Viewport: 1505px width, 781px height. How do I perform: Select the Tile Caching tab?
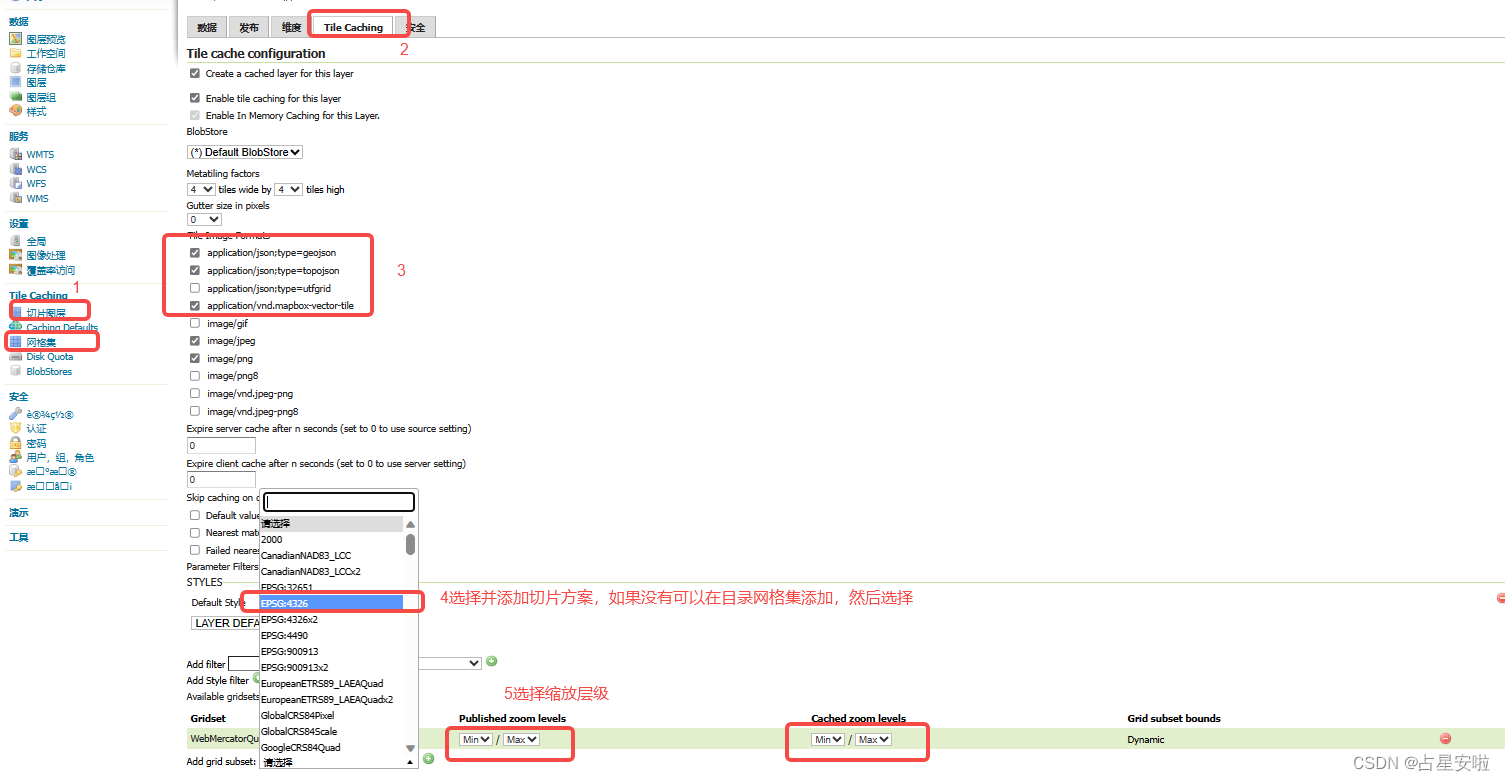coord(353,27)
